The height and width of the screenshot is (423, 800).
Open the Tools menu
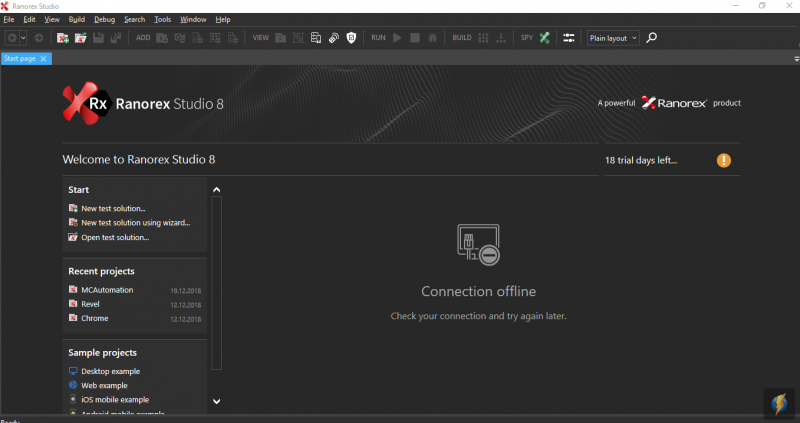tap(162, 19)
